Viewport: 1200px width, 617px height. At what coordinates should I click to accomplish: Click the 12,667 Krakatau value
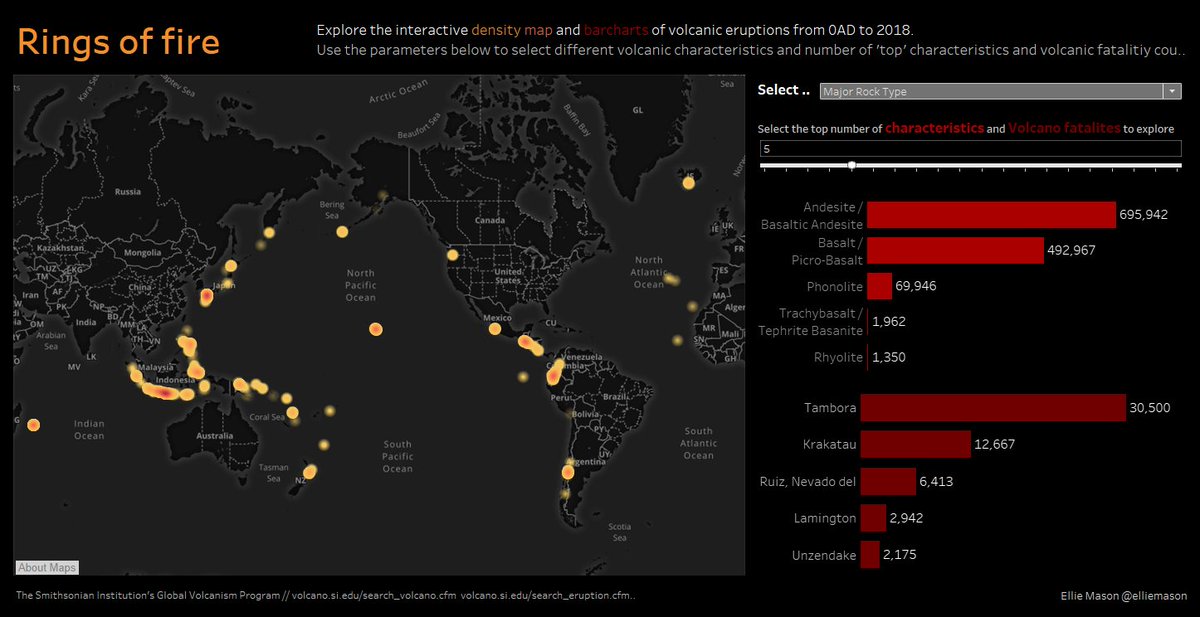[995, 445]
